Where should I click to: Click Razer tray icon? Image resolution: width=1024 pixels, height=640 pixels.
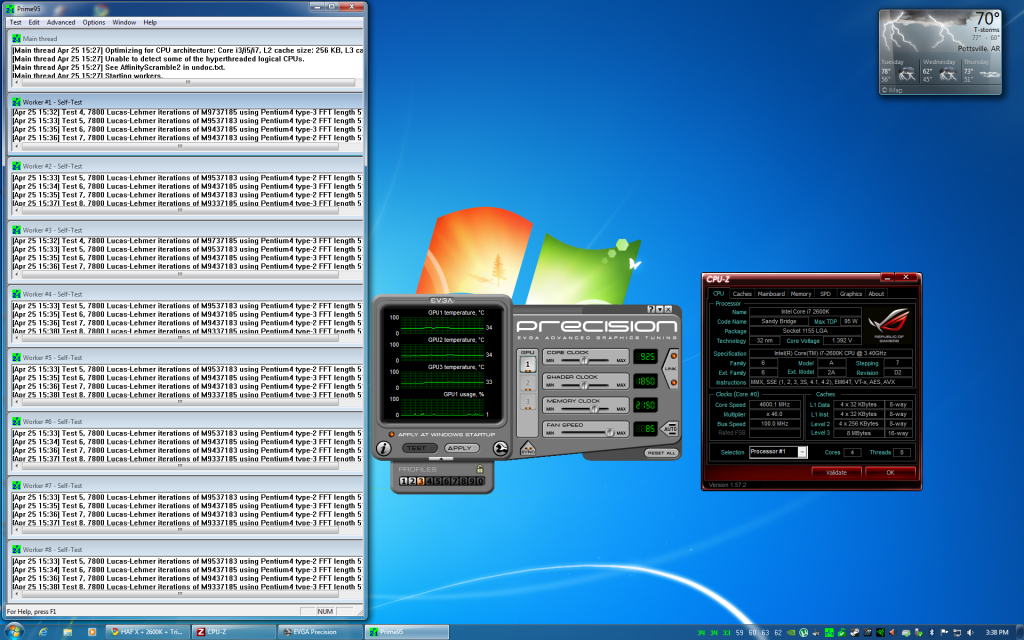(880, 632)
